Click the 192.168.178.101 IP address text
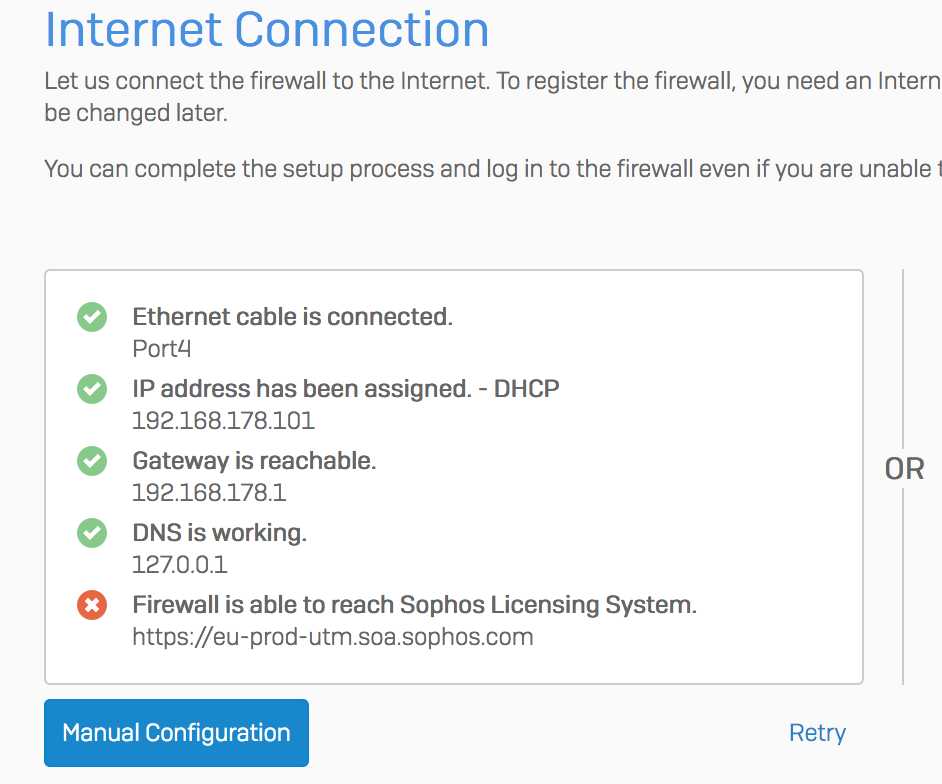The image size is (942, 784). [223, 421]
